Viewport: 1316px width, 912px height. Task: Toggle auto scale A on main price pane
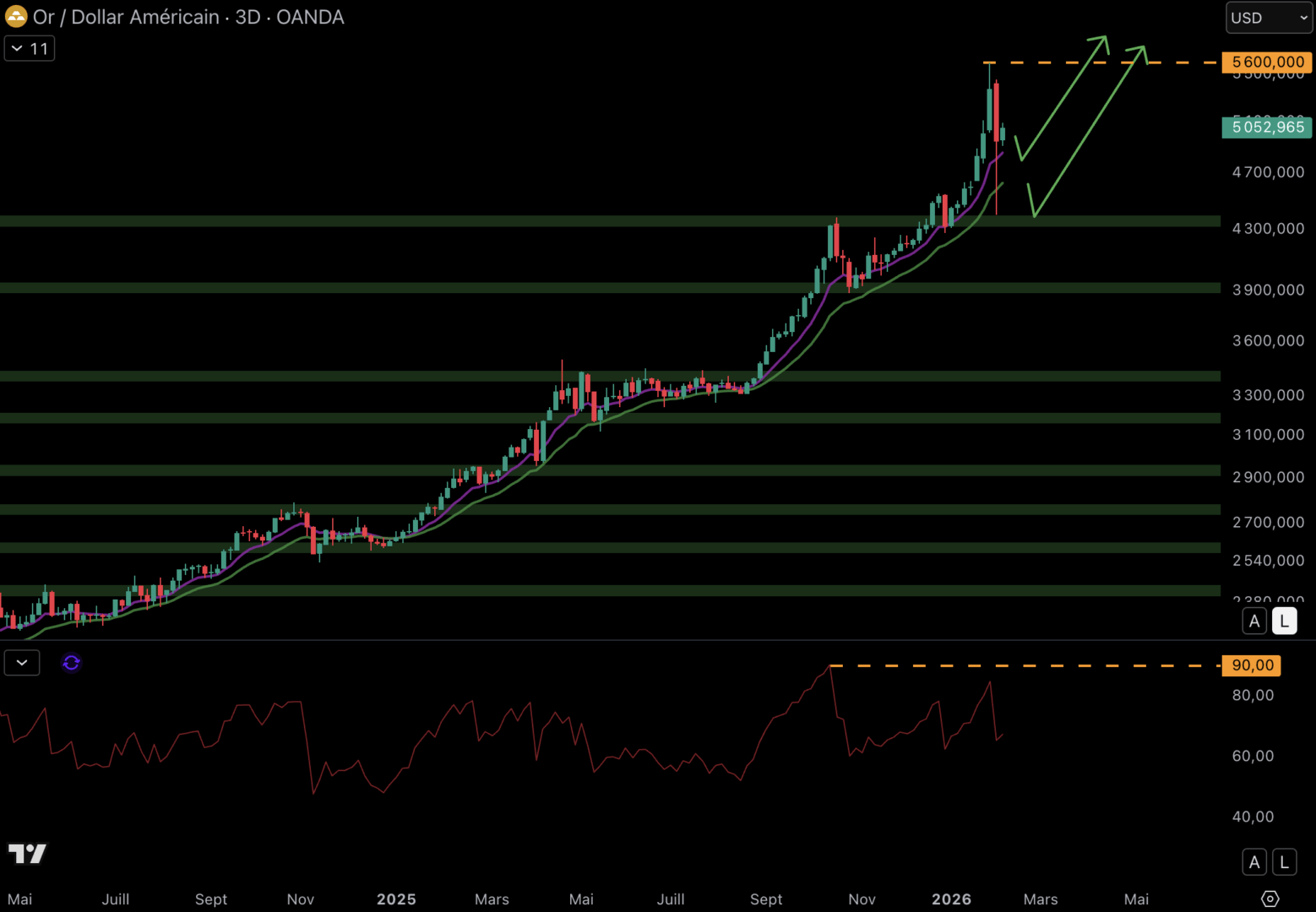point(1254,622)
